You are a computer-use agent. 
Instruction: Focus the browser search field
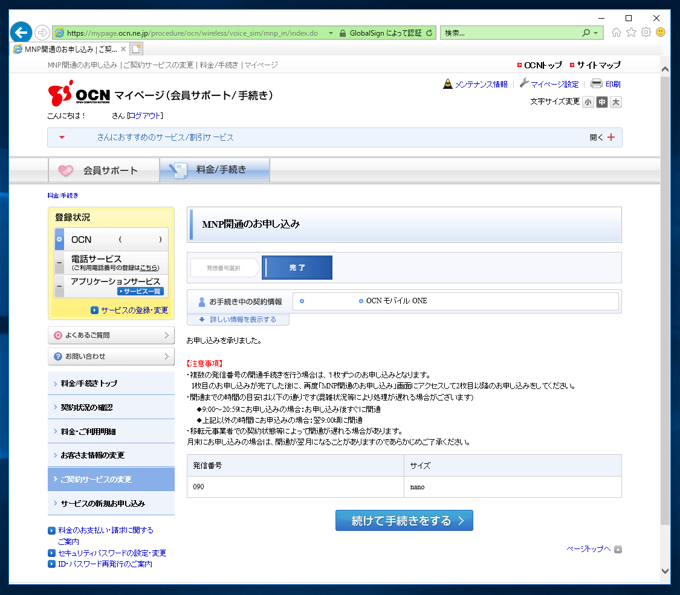pos(511,33)
